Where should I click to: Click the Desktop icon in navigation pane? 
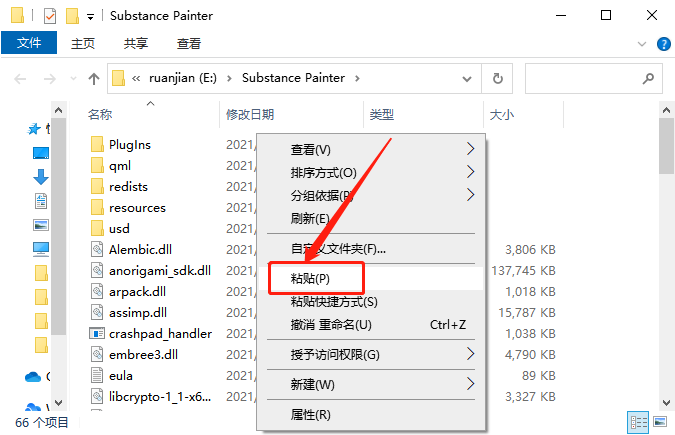point(41,153)
